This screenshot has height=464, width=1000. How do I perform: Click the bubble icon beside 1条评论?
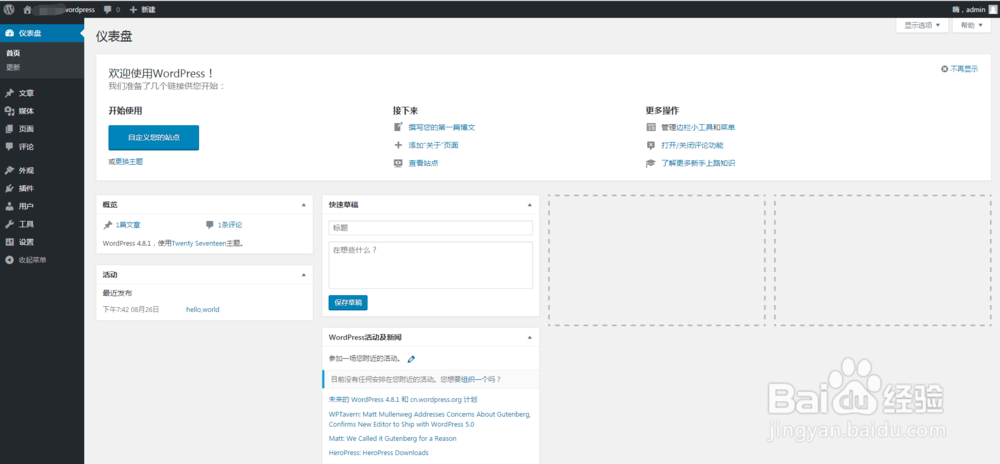coord(210,225)
